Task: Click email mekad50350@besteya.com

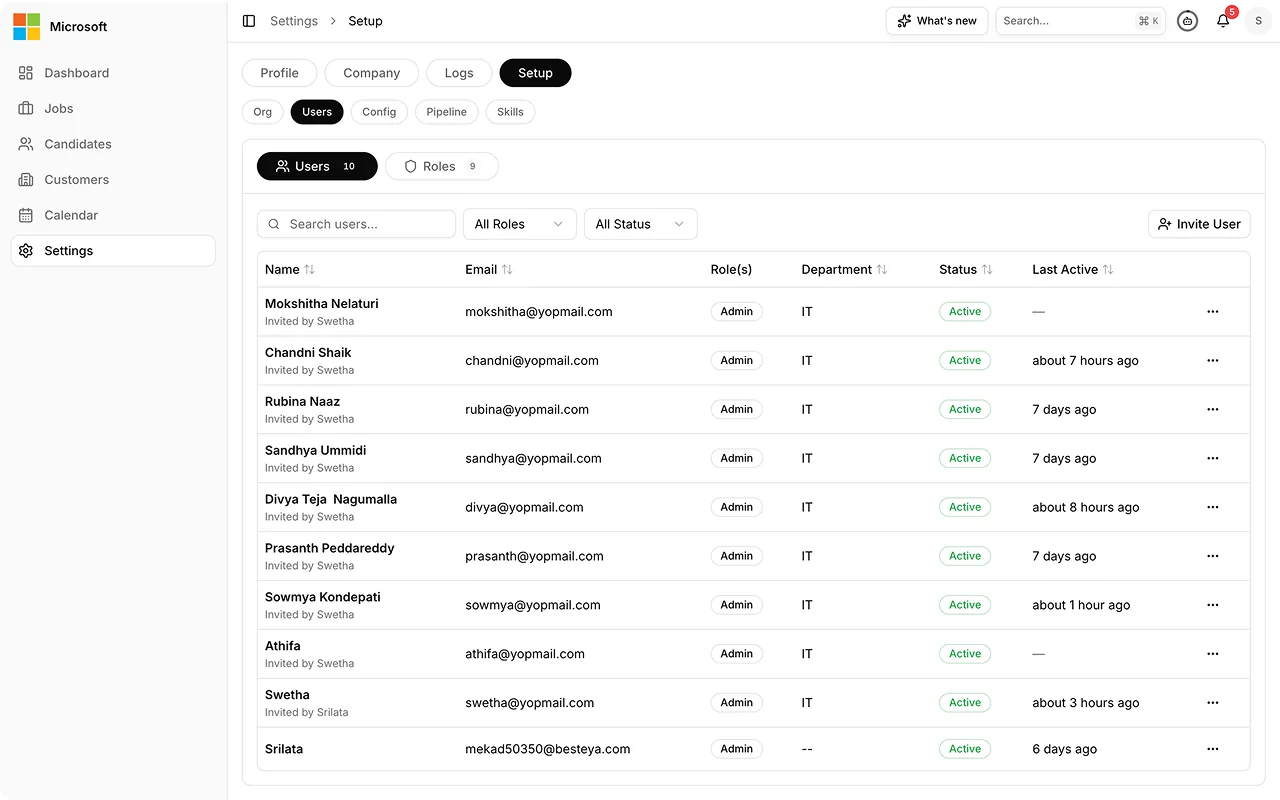Action: (x=548, y=749)
